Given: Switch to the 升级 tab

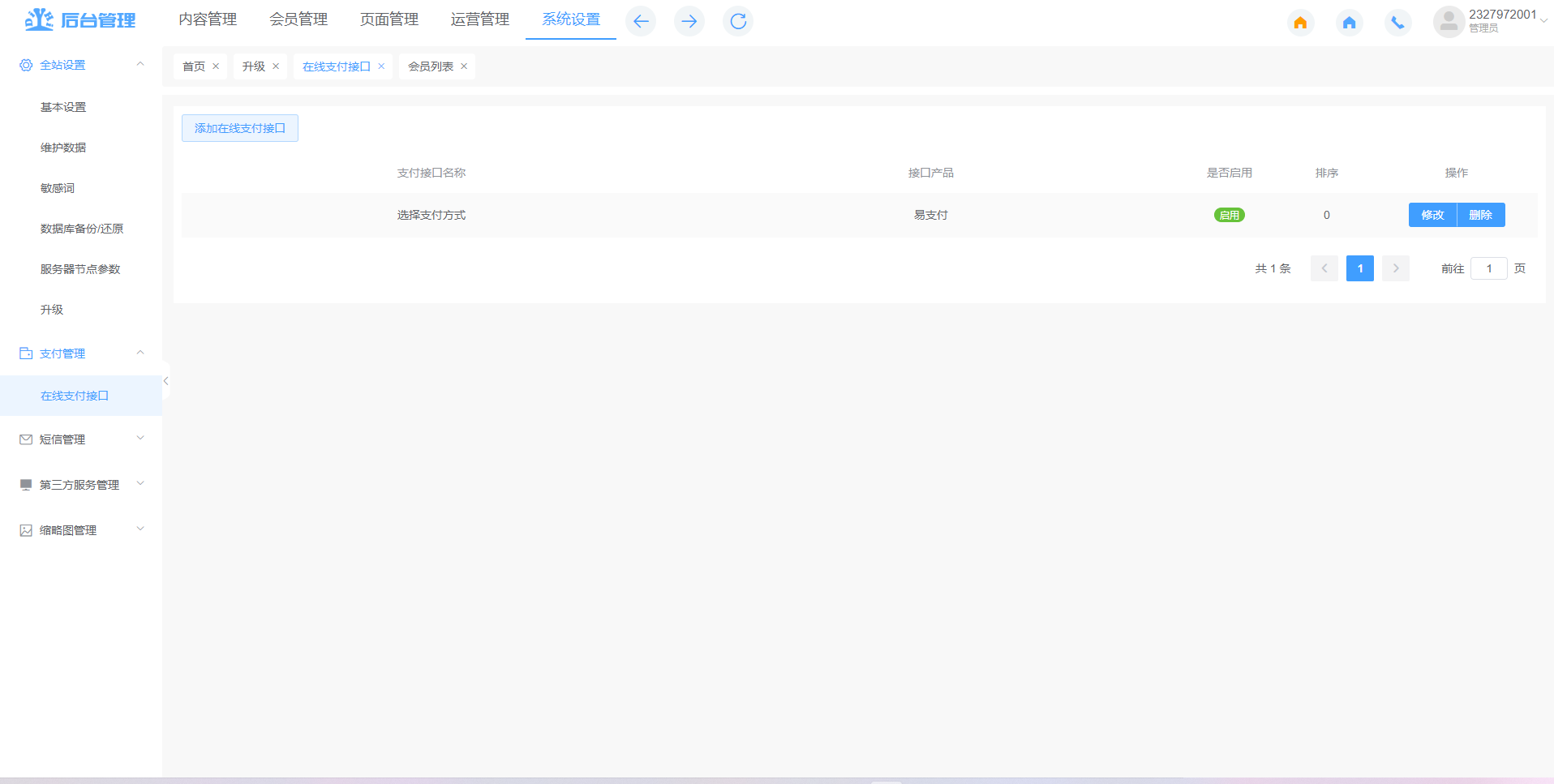Looking at the screenshot, I should (254, 66).
